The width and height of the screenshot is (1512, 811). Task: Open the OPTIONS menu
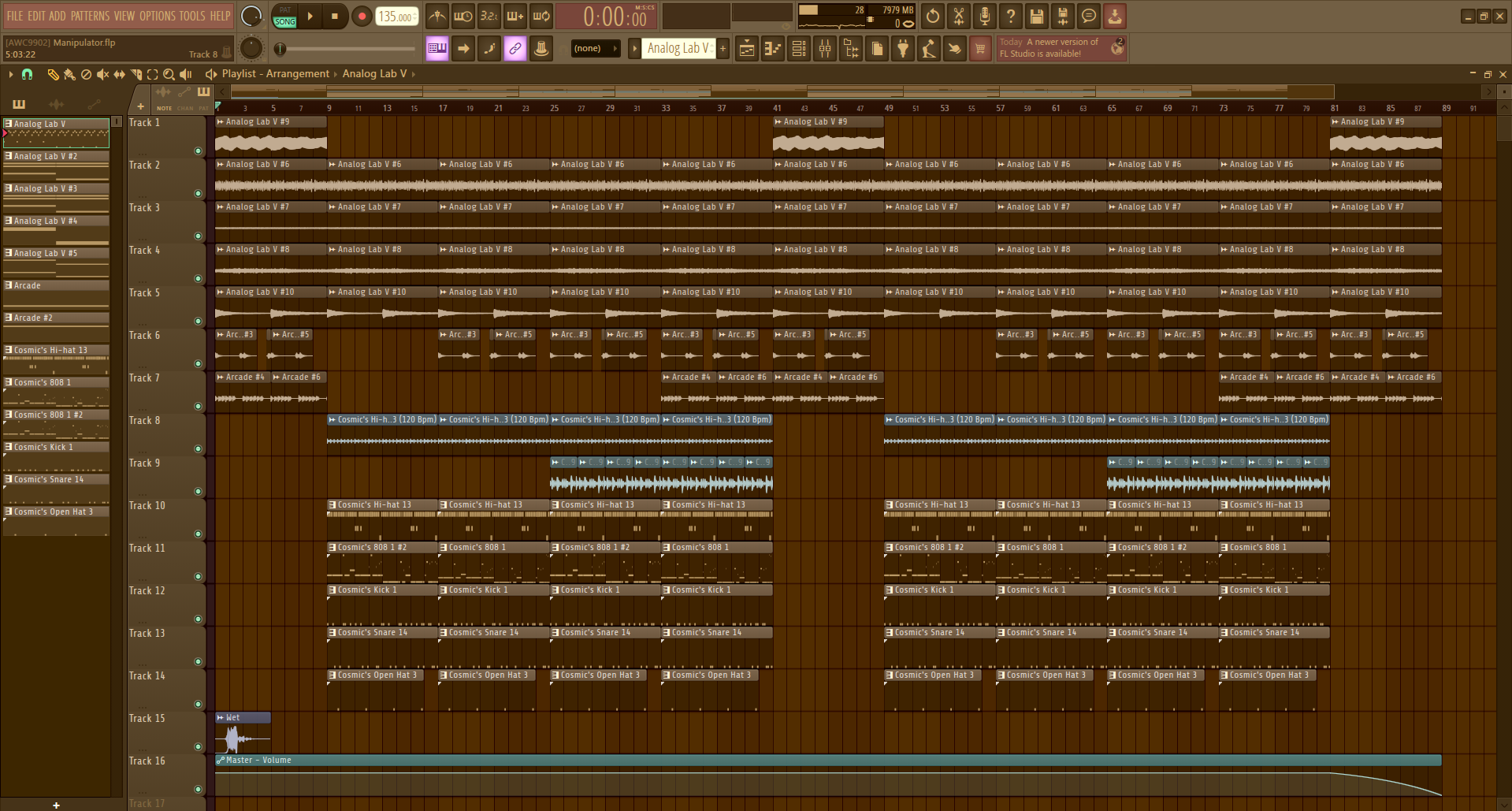[x=158, y=16]
